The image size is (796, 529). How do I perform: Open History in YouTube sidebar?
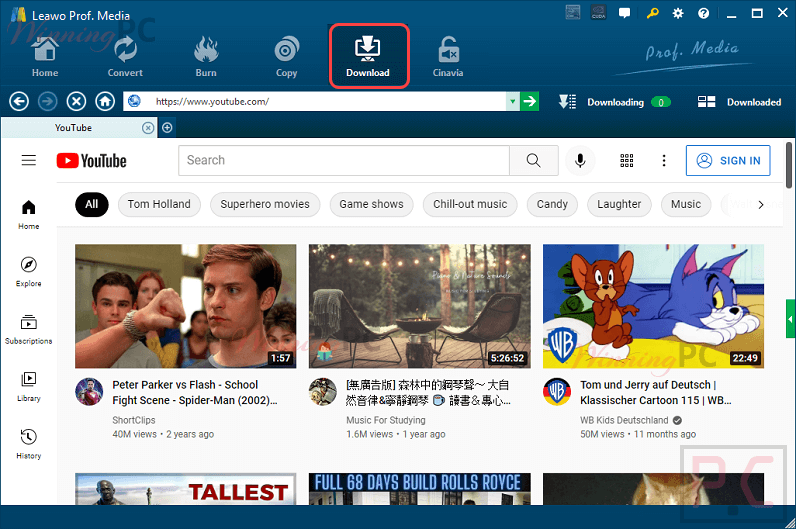tap(28, 444)
